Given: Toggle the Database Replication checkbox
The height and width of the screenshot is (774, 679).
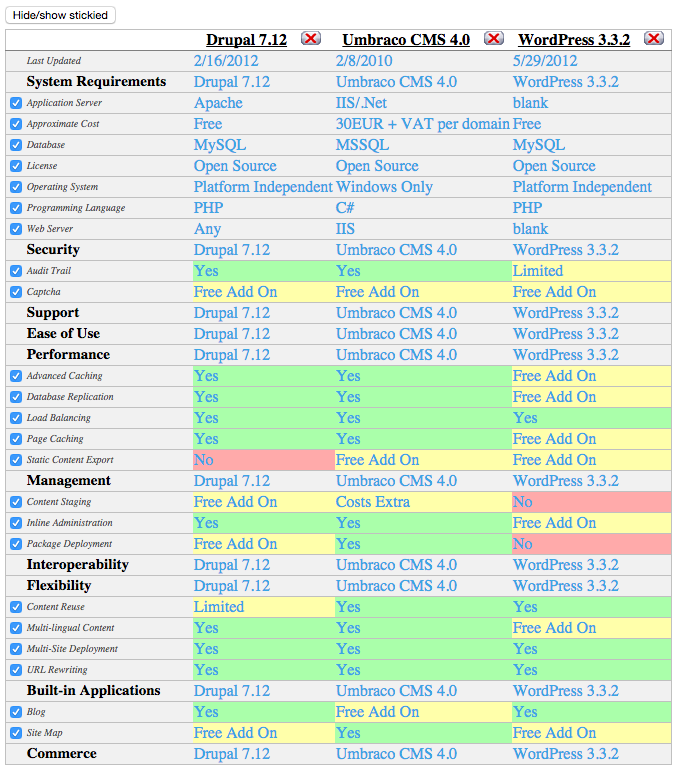Looking at the screenshot, I should [16, 397].
